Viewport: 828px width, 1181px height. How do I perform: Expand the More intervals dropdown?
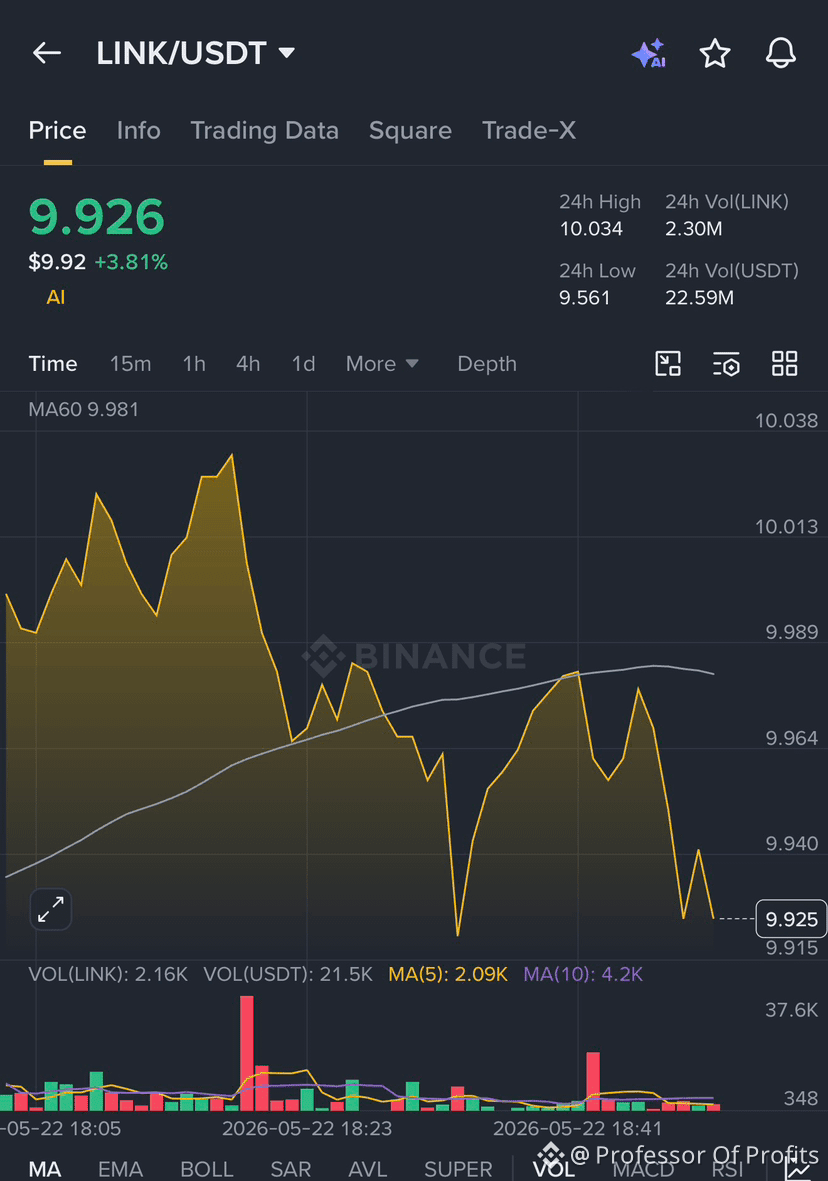tap(382, 364)
